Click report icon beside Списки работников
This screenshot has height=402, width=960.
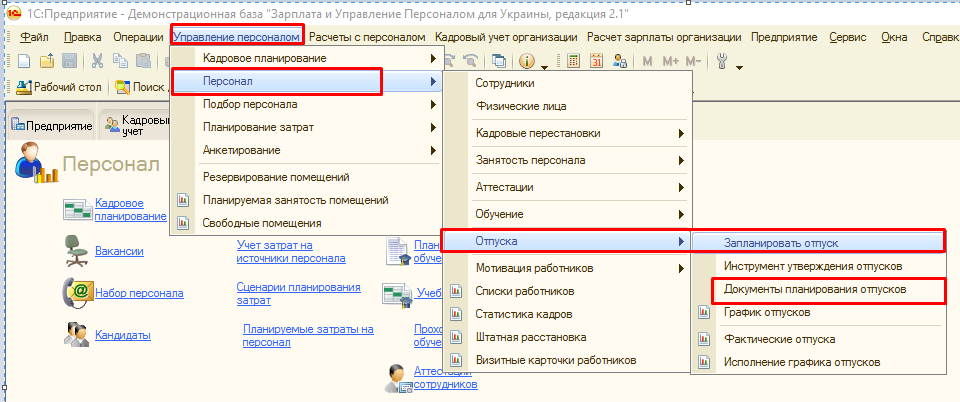(456, 291)
